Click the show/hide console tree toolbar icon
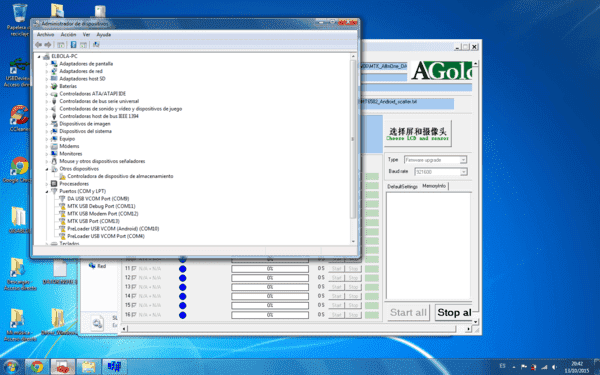The image size is (600, 375). tap(61, 45)
